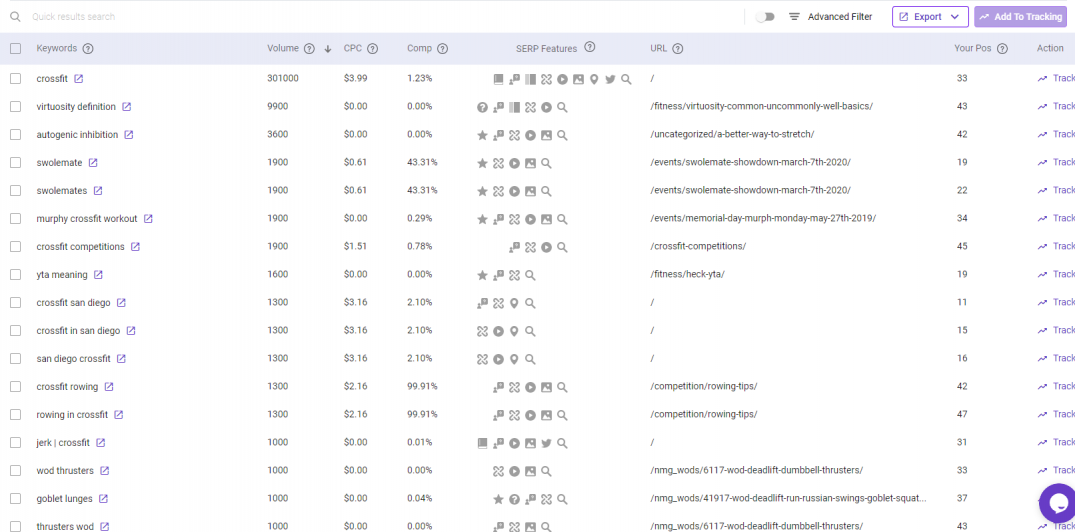Open external link icon beside autogenic inhibition
1075x532 pixels.
(x=129, y=135)
